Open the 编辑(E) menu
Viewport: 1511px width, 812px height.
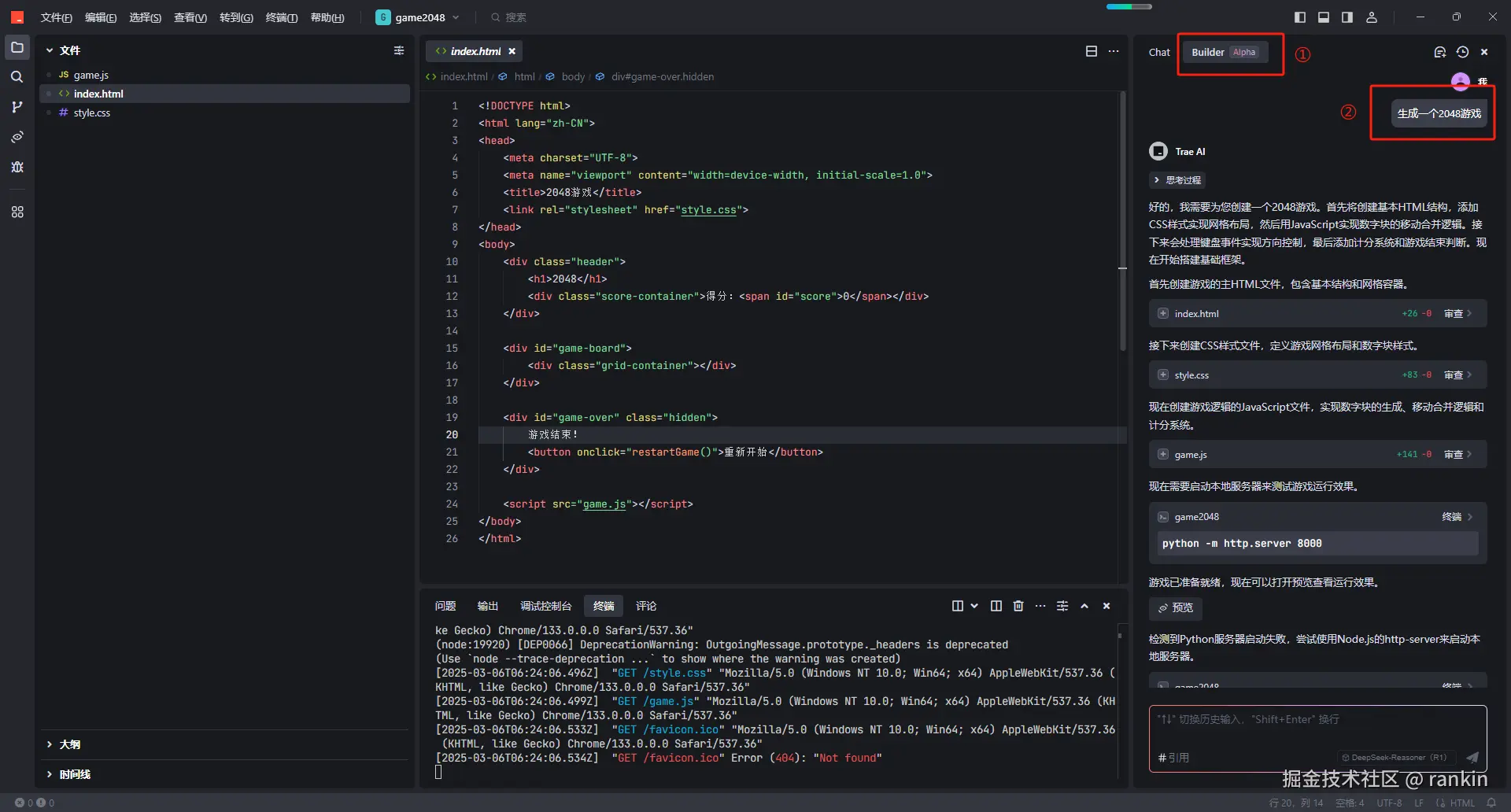point(101,17)
